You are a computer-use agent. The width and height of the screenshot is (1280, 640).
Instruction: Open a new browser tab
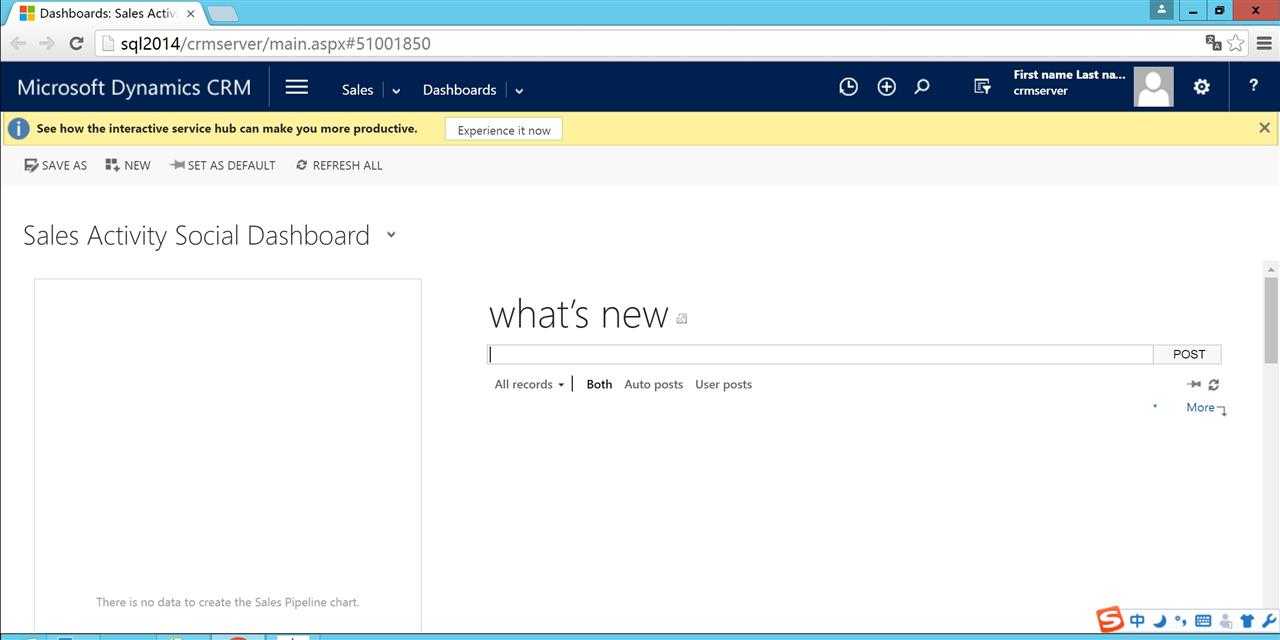[x=221, y=14]
